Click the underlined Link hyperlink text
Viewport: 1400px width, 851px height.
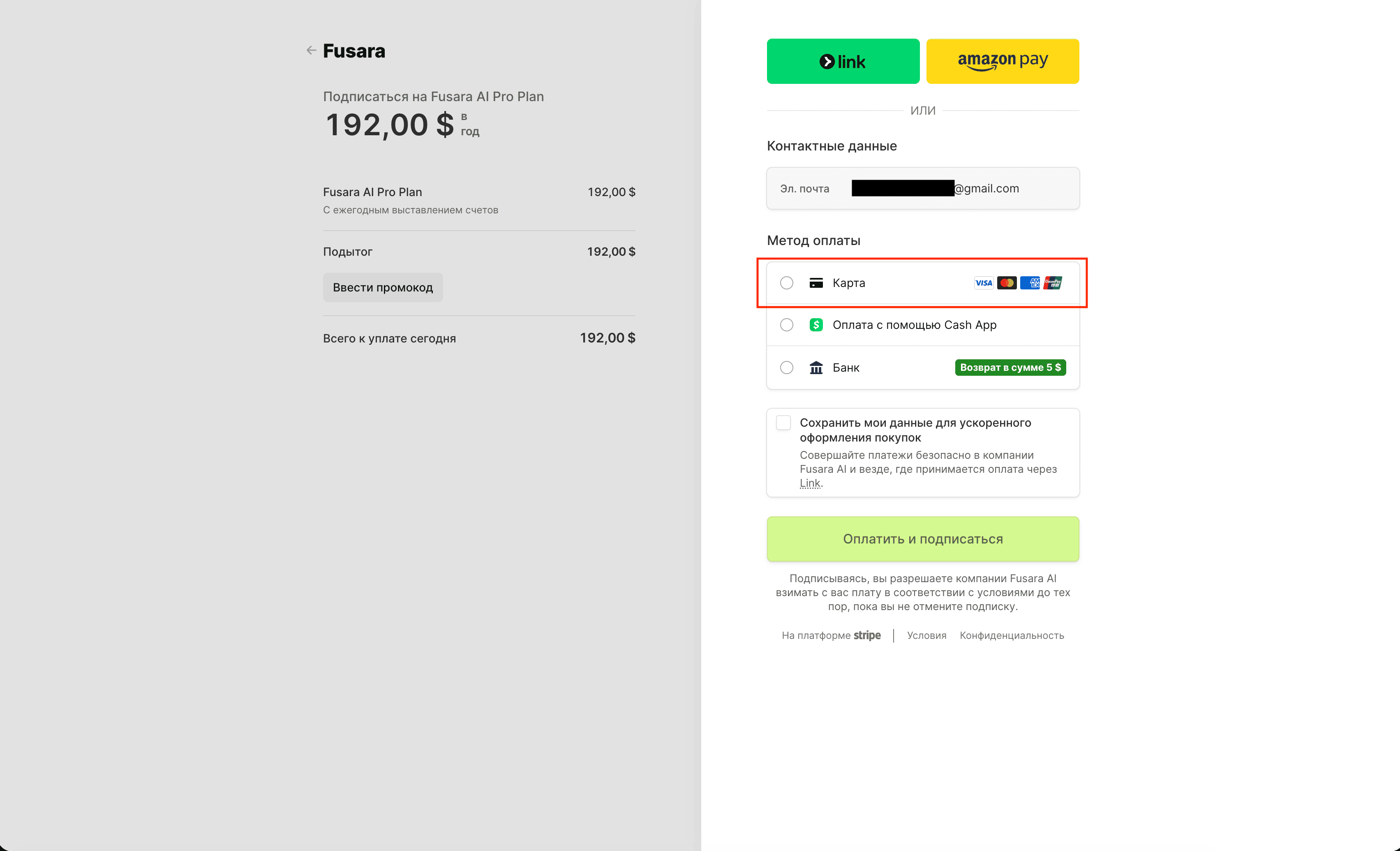[x=810, y=483]
